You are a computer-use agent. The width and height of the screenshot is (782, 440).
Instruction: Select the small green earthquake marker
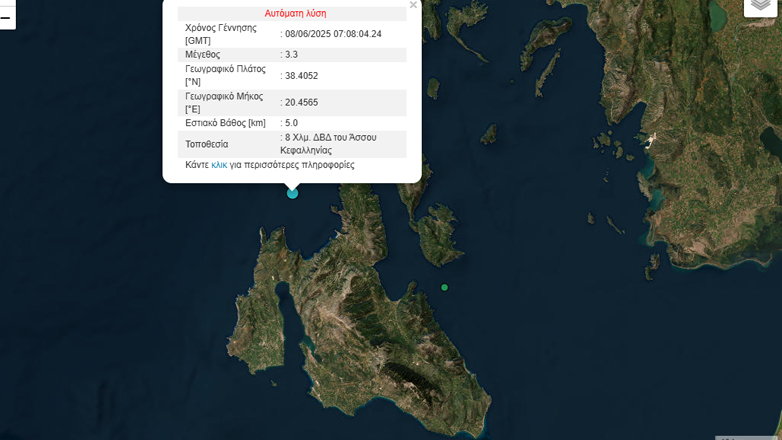pyautogui.click(x=445, y=288)
